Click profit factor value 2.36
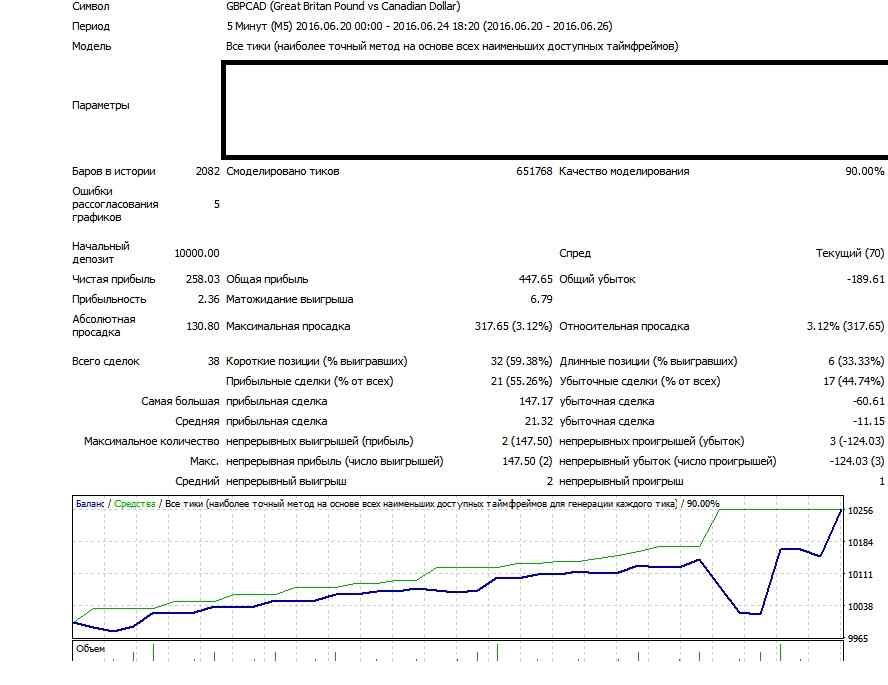The width and height of the screenshot is (888, 685). 208,299
